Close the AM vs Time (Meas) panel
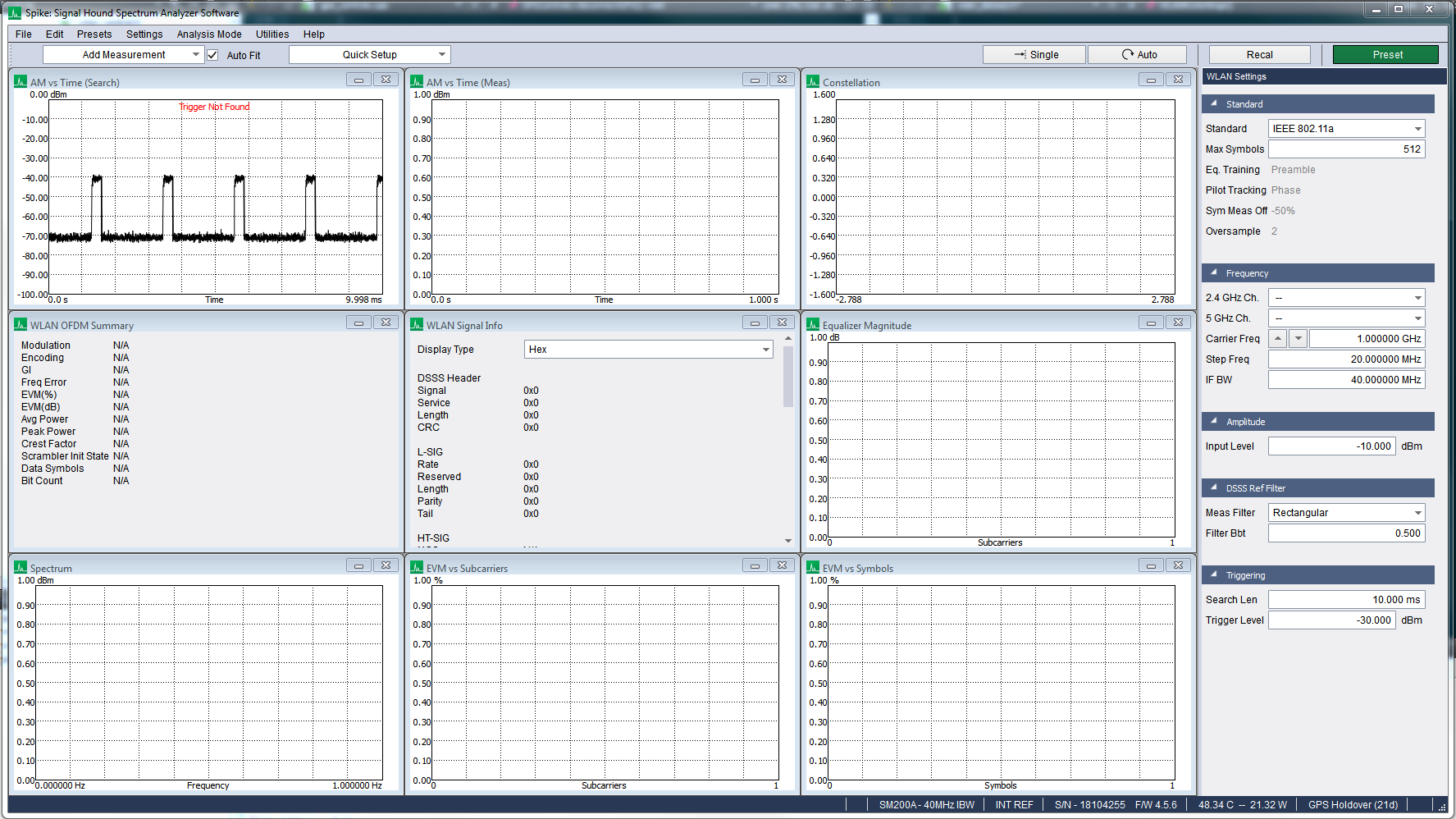This screenshot has width=1456, height=819. 782,80
